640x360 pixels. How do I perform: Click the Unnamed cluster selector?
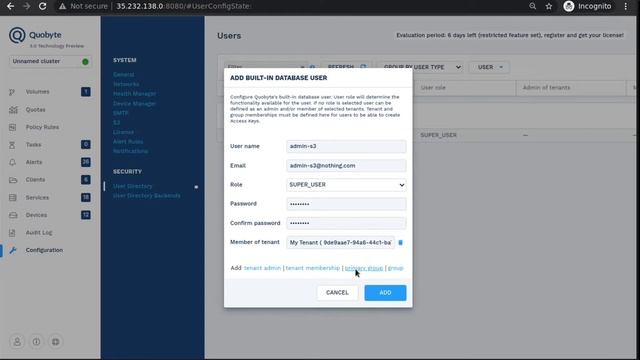(50, 61)
